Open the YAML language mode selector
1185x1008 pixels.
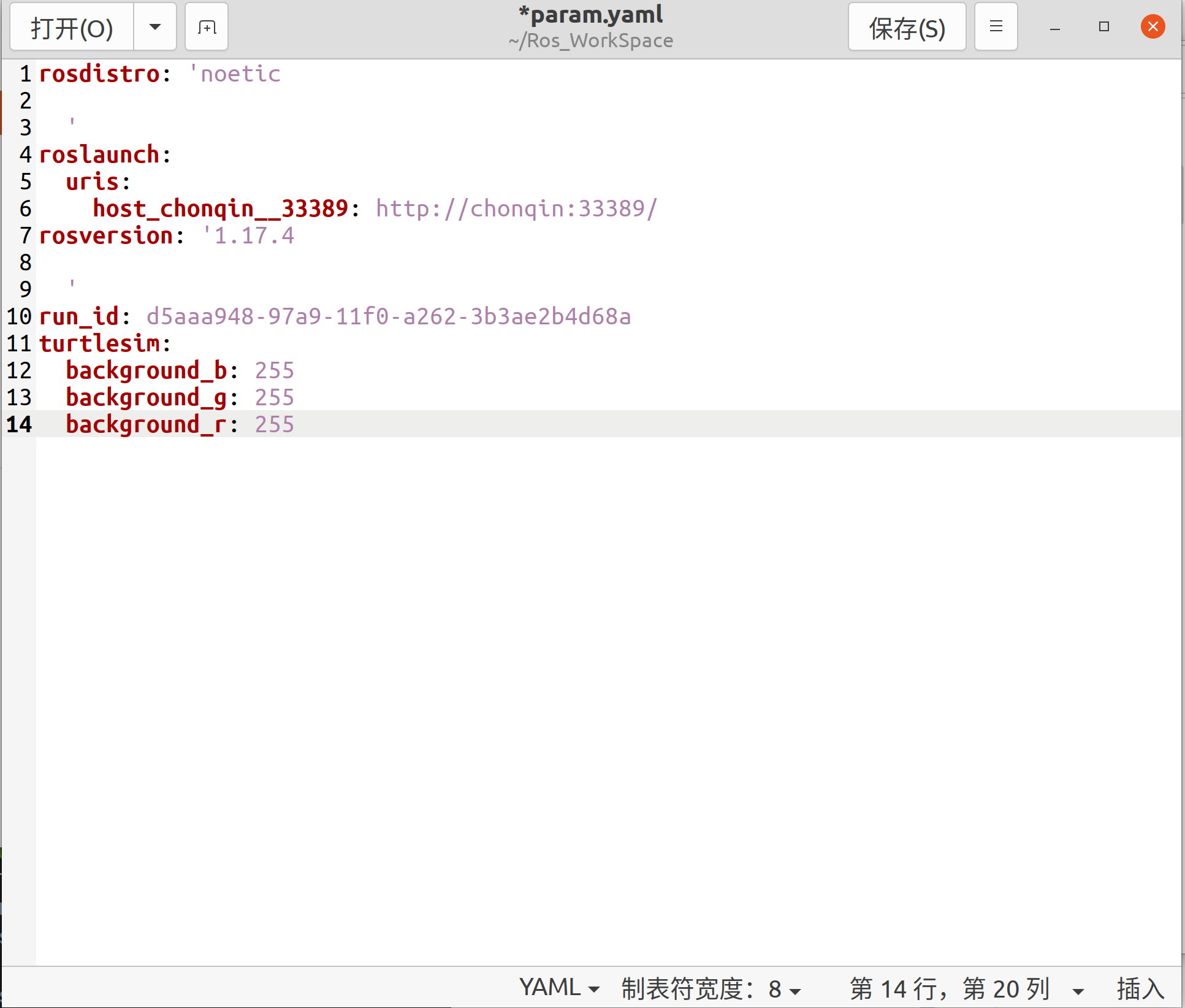point(557,987)
